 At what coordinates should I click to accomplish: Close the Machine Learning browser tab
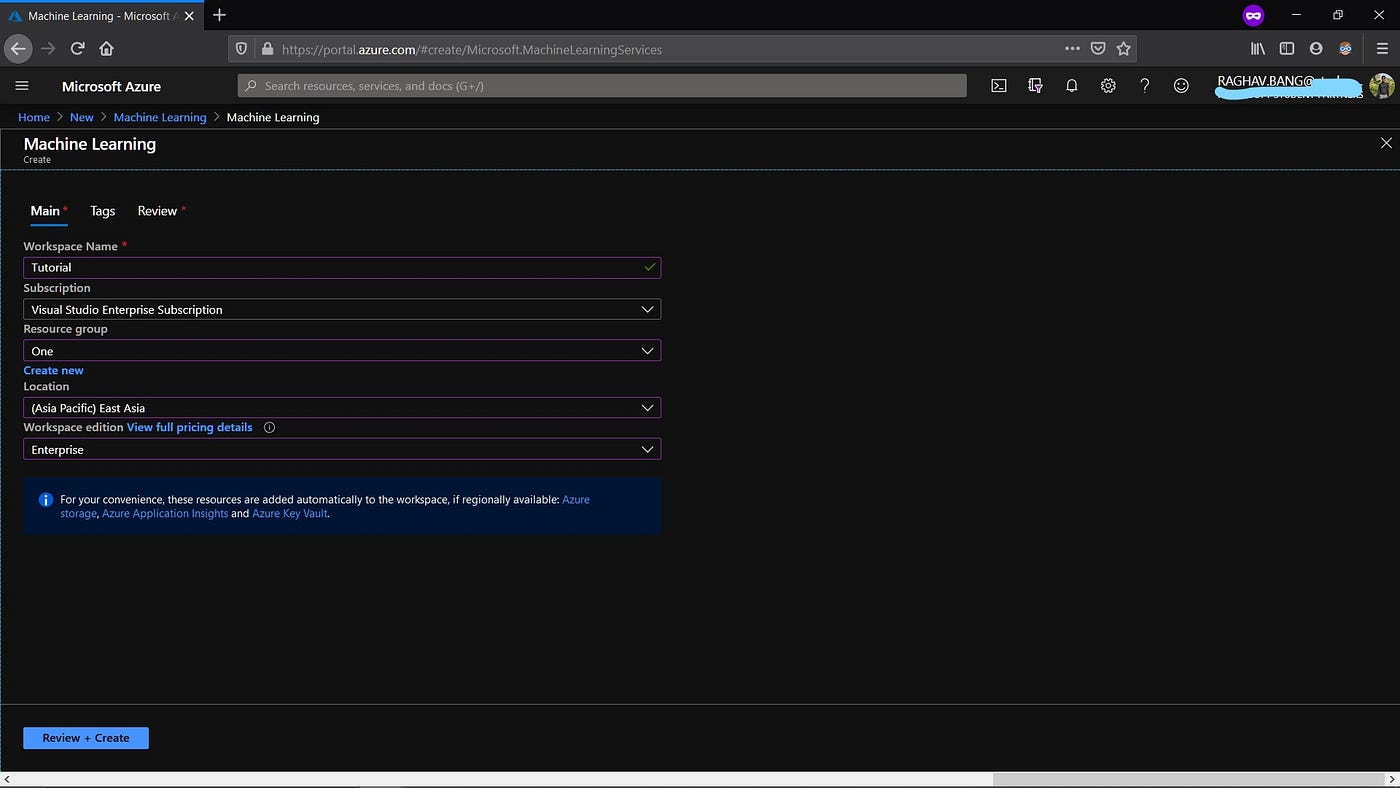(189, 16)
